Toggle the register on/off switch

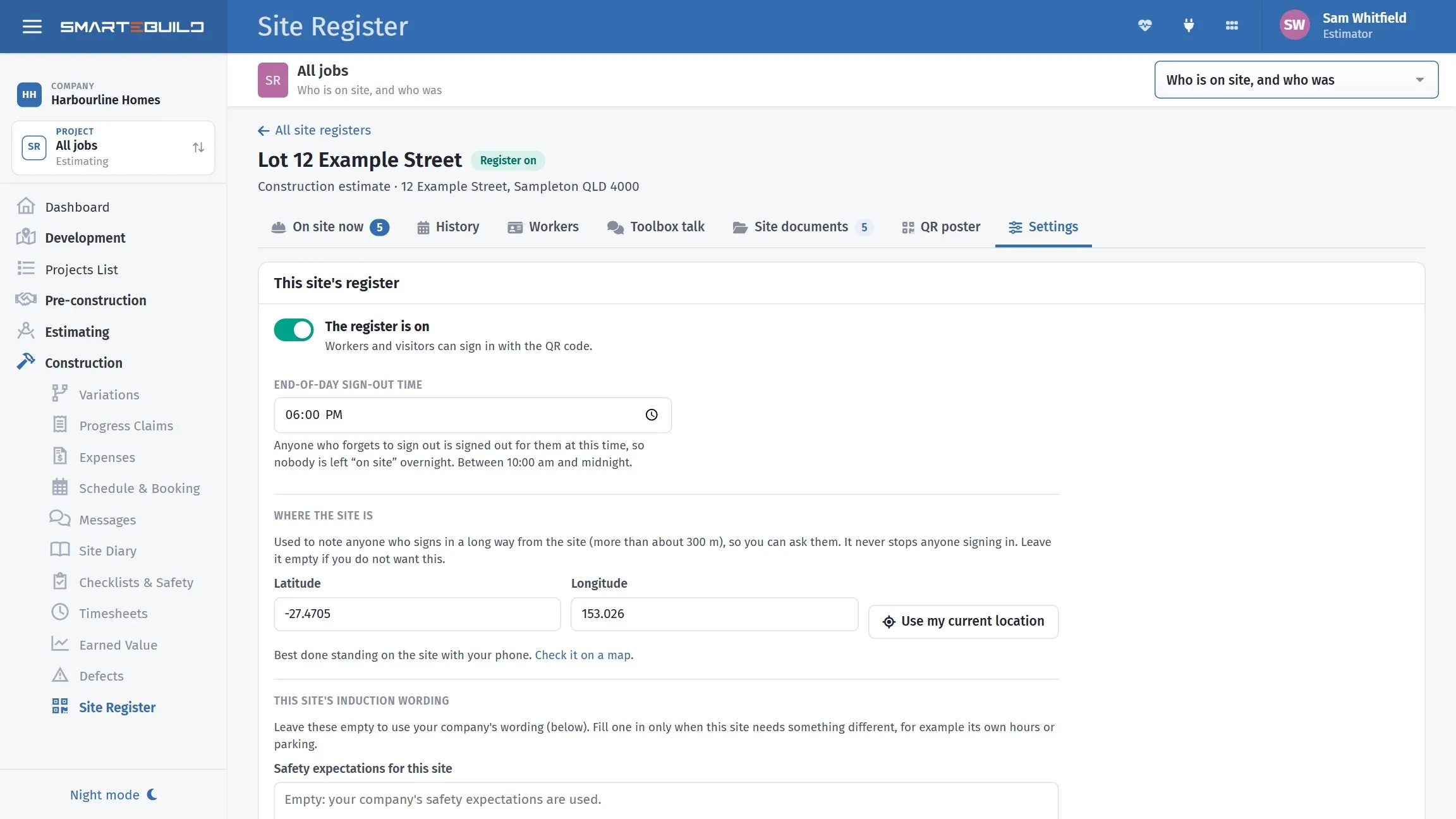(x=293, y=329)
